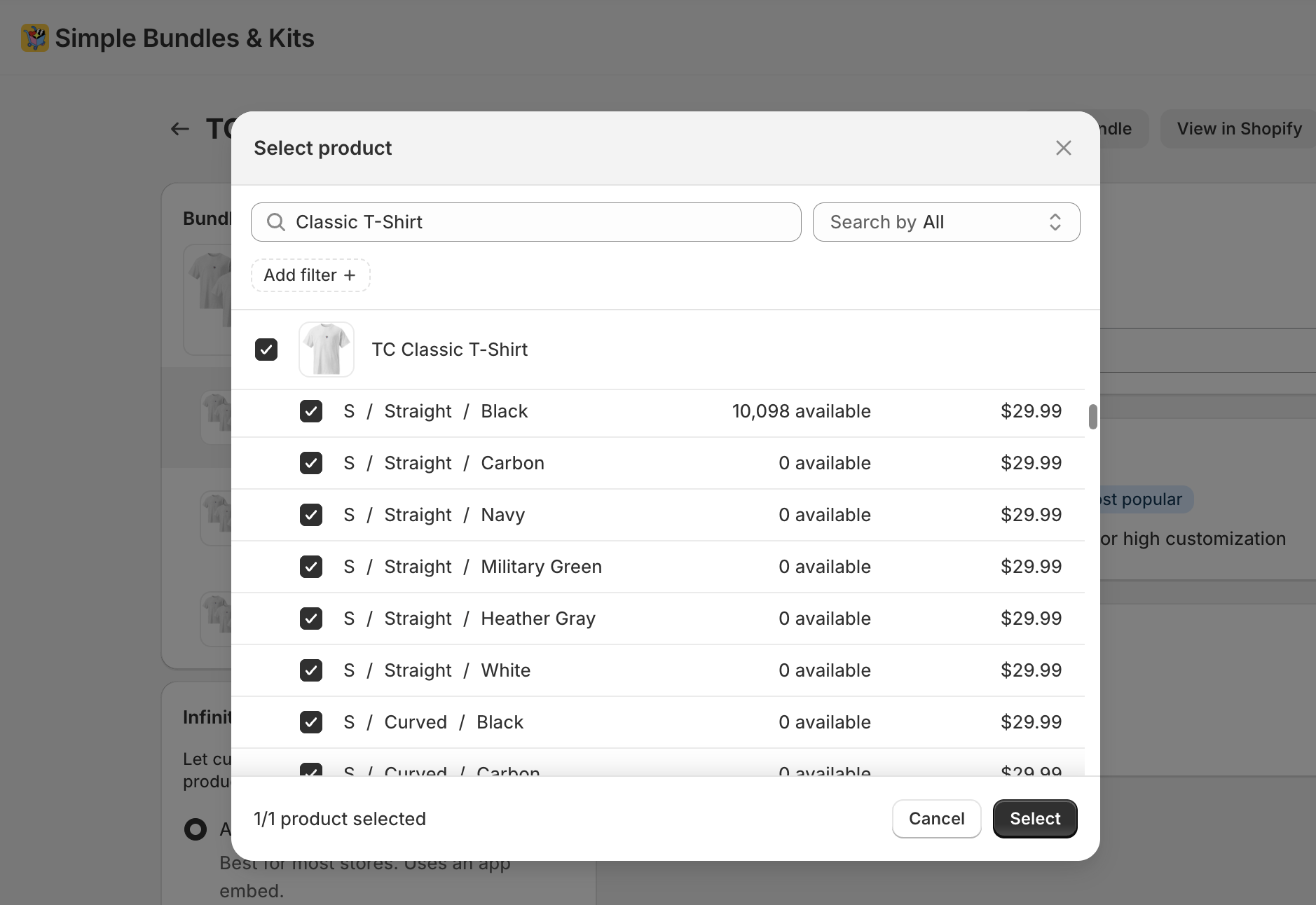The height and width of the screenshot is (905, 1316).
Task: Close the Select product dialog
Action: (1063, 148)
